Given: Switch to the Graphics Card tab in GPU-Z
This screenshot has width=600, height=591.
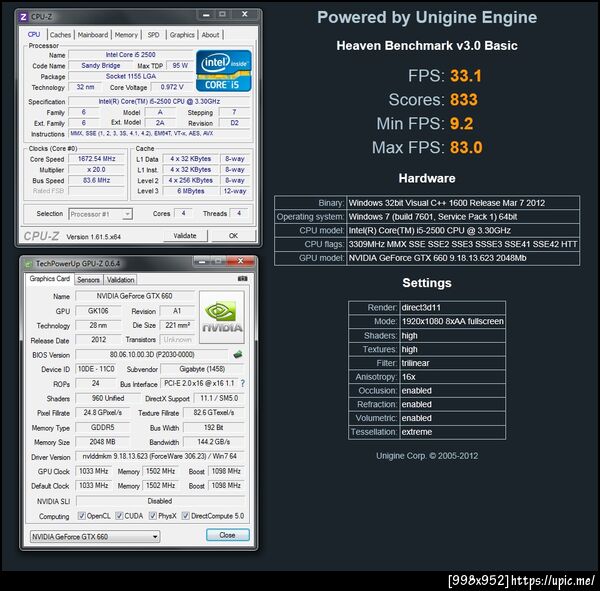Looking at the screenshot, I should click(x=49, y=279).
